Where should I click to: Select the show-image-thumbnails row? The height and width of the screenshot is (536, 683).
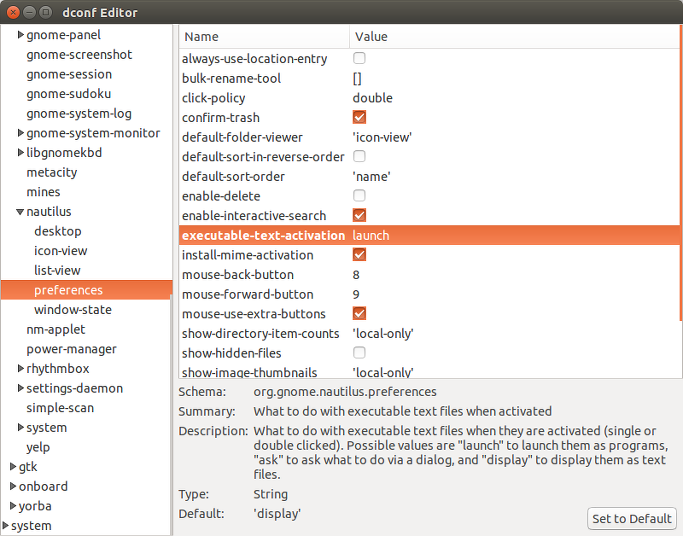[x=429, y=372]
